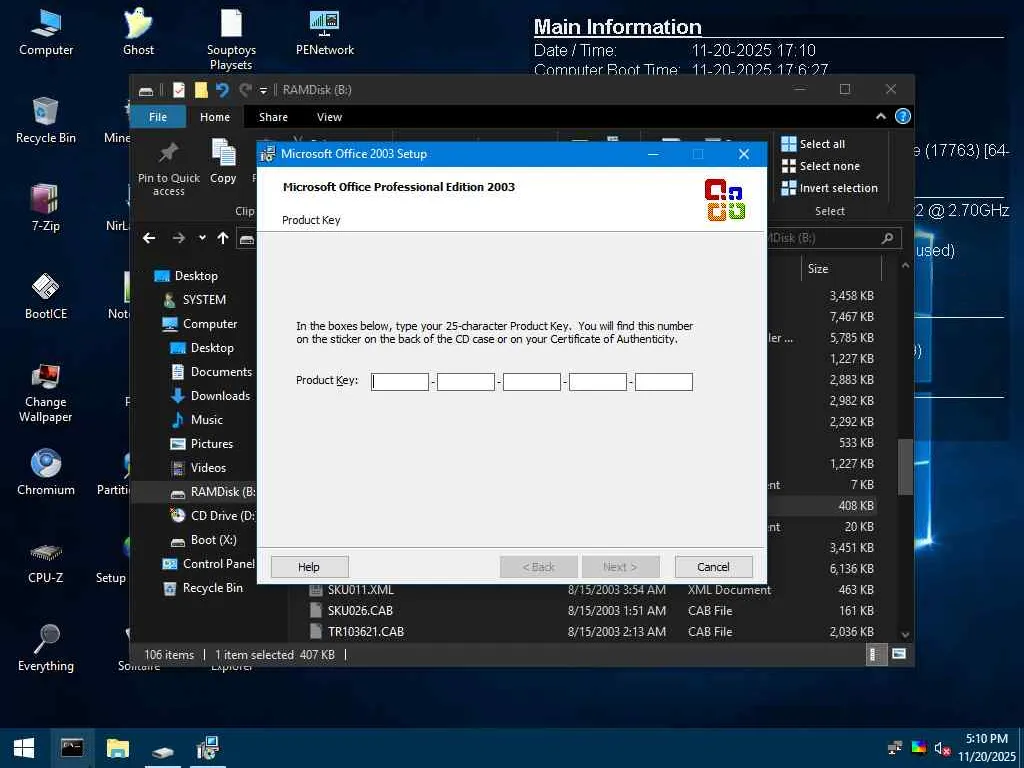This screenshot has width=1024, height=768.
Task: Select RAMDisk (B:) in the Explorer tree
Action: click(212, 492)
